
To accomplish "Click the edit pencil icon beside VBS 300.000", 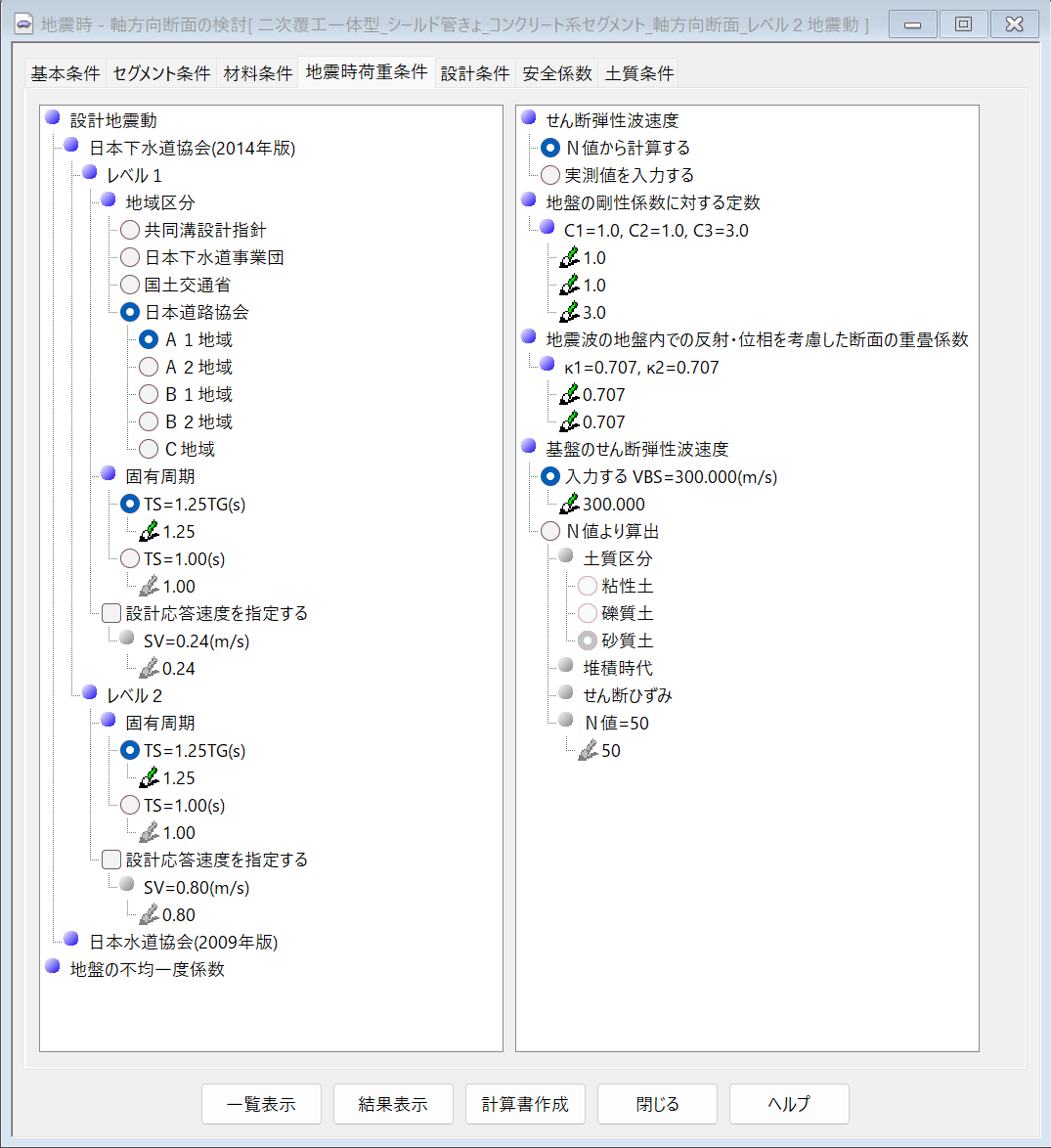I will point(569,505).
